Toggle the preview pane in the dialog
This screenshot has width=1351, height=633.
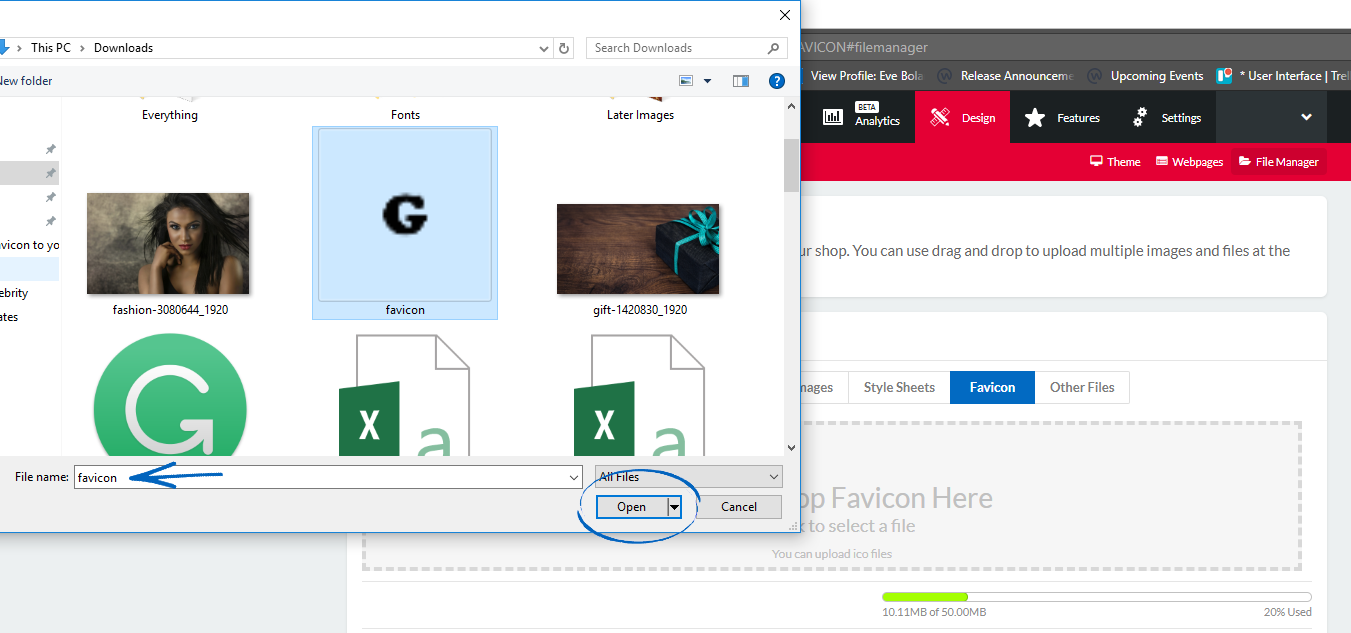(740, 81)
